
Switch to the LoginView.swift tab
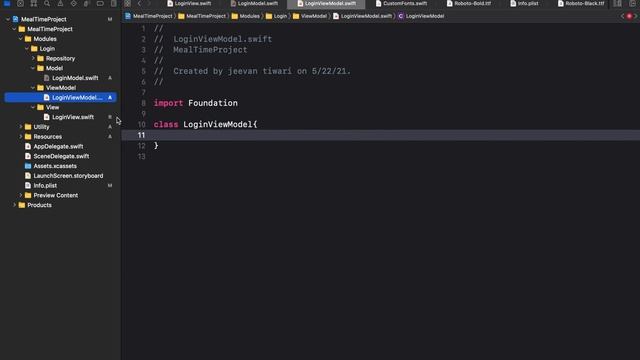(189, 3)
